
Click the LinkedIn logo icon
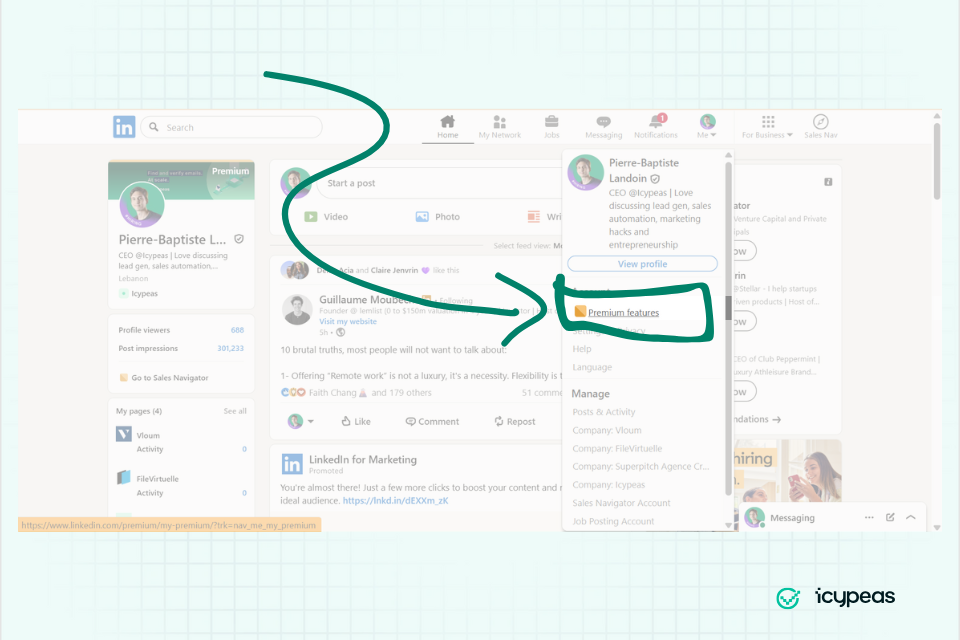tap(124, 127)
